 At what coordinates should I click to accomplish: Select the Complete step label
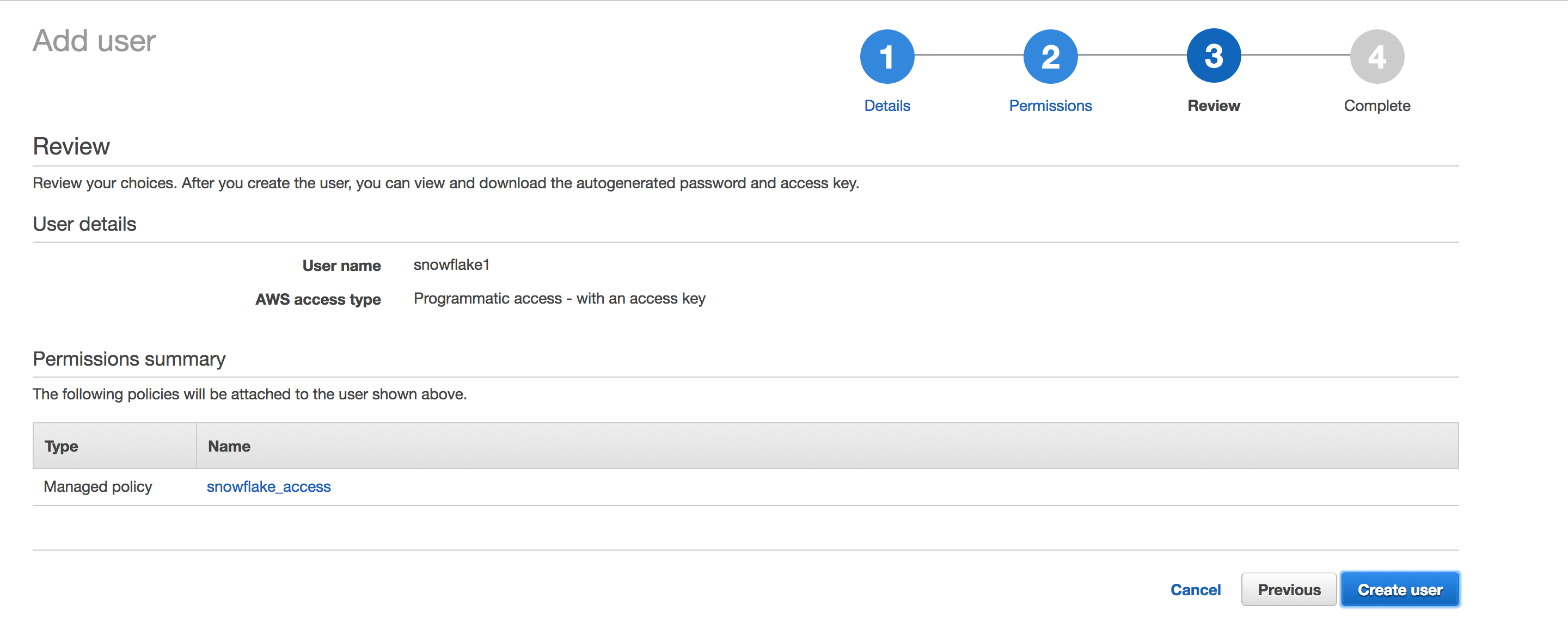click(x=1377, y=106)
